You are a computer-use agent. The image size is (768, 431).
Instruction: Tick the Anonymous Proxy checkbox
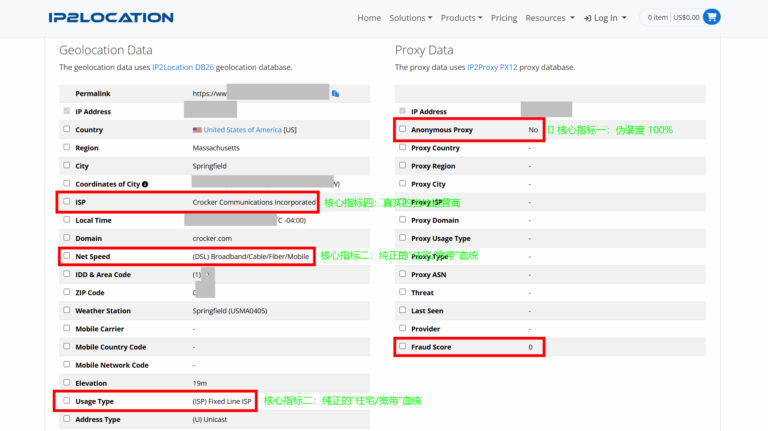pyautogui.click(x=403, y=129)
